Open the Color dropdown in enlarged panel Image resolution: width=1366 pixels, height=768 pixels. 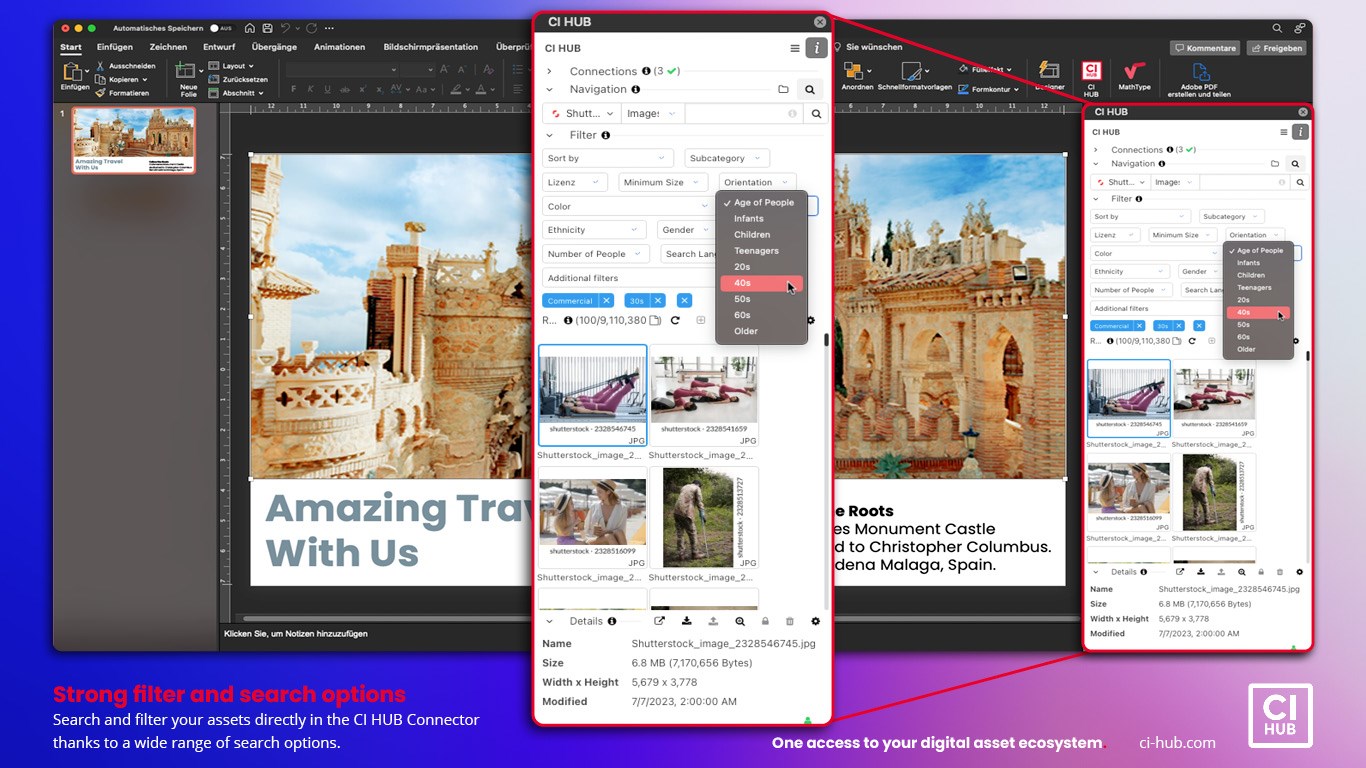628,206
